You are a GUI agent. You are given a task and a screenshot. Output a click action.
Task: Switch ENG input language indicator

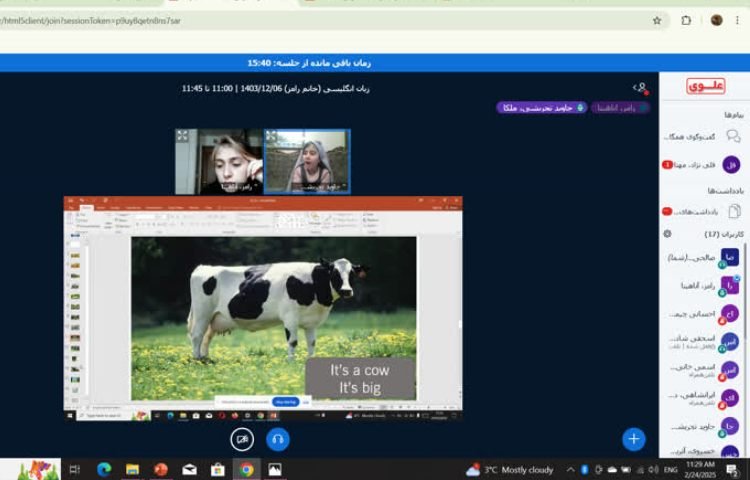pos(671,470)
